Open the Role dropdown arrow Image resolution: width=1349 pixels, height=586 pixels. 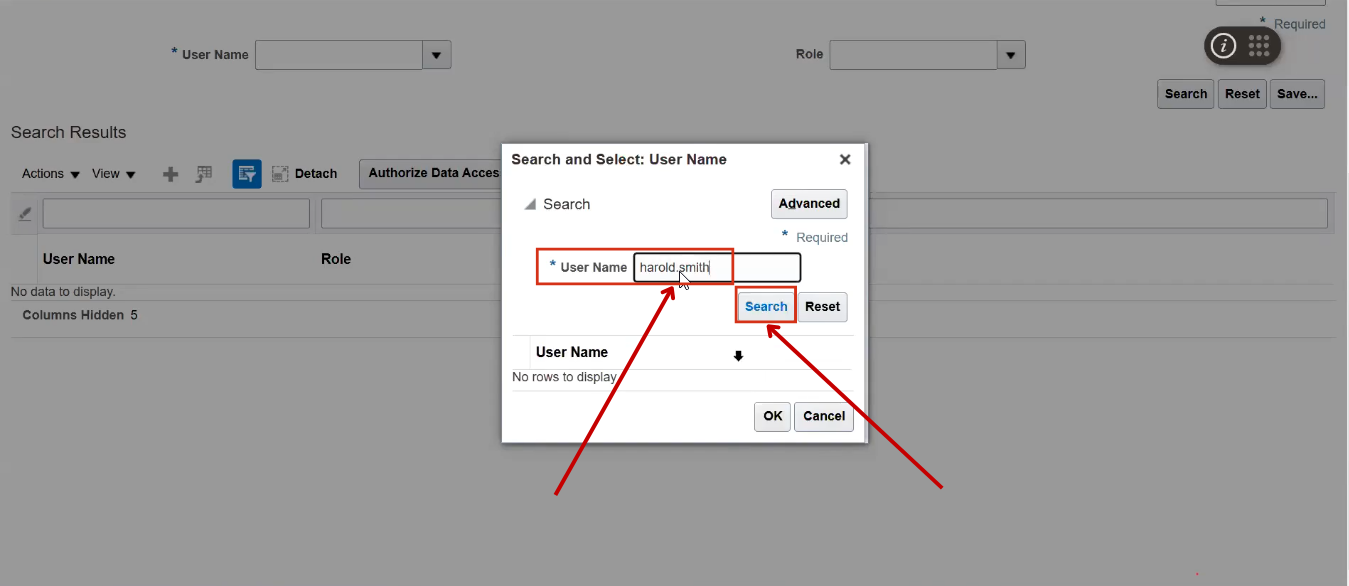click(1011, 55)
